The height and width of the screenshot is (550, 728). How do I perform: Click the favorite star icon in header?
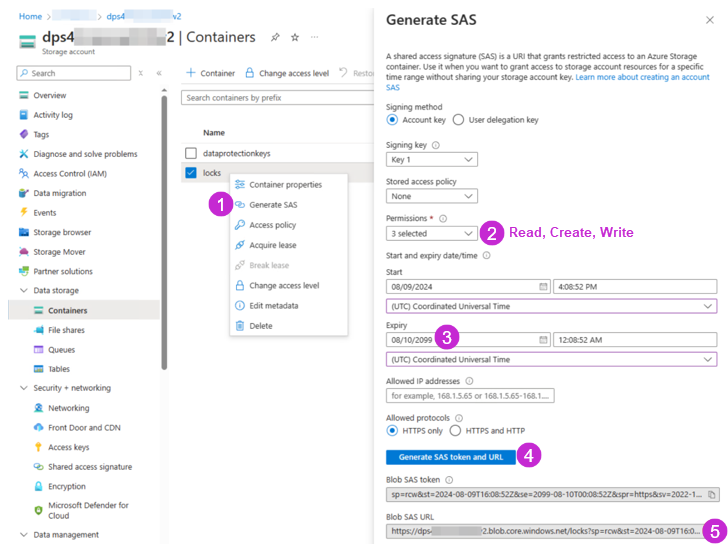[x=295, y=37]
